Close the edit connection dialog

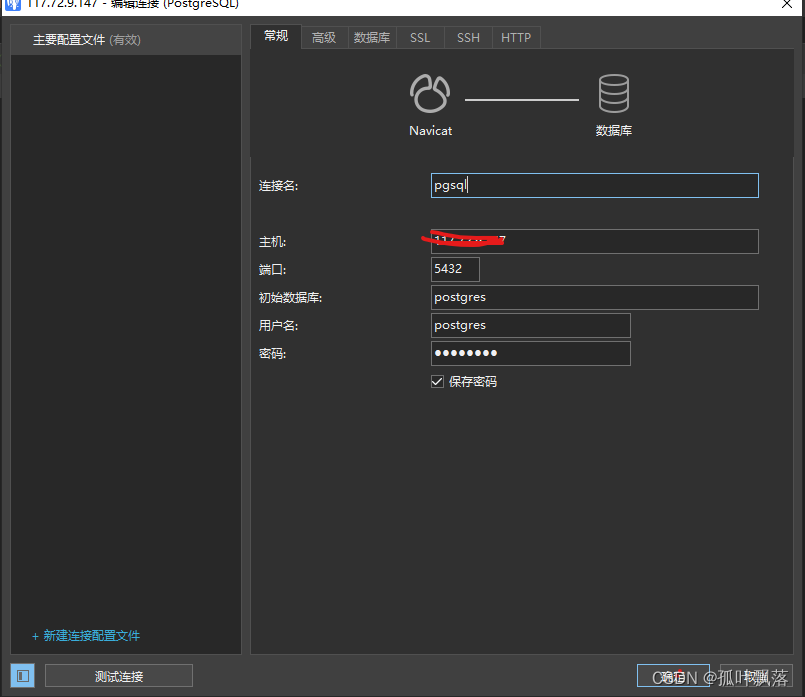(787, 4)
